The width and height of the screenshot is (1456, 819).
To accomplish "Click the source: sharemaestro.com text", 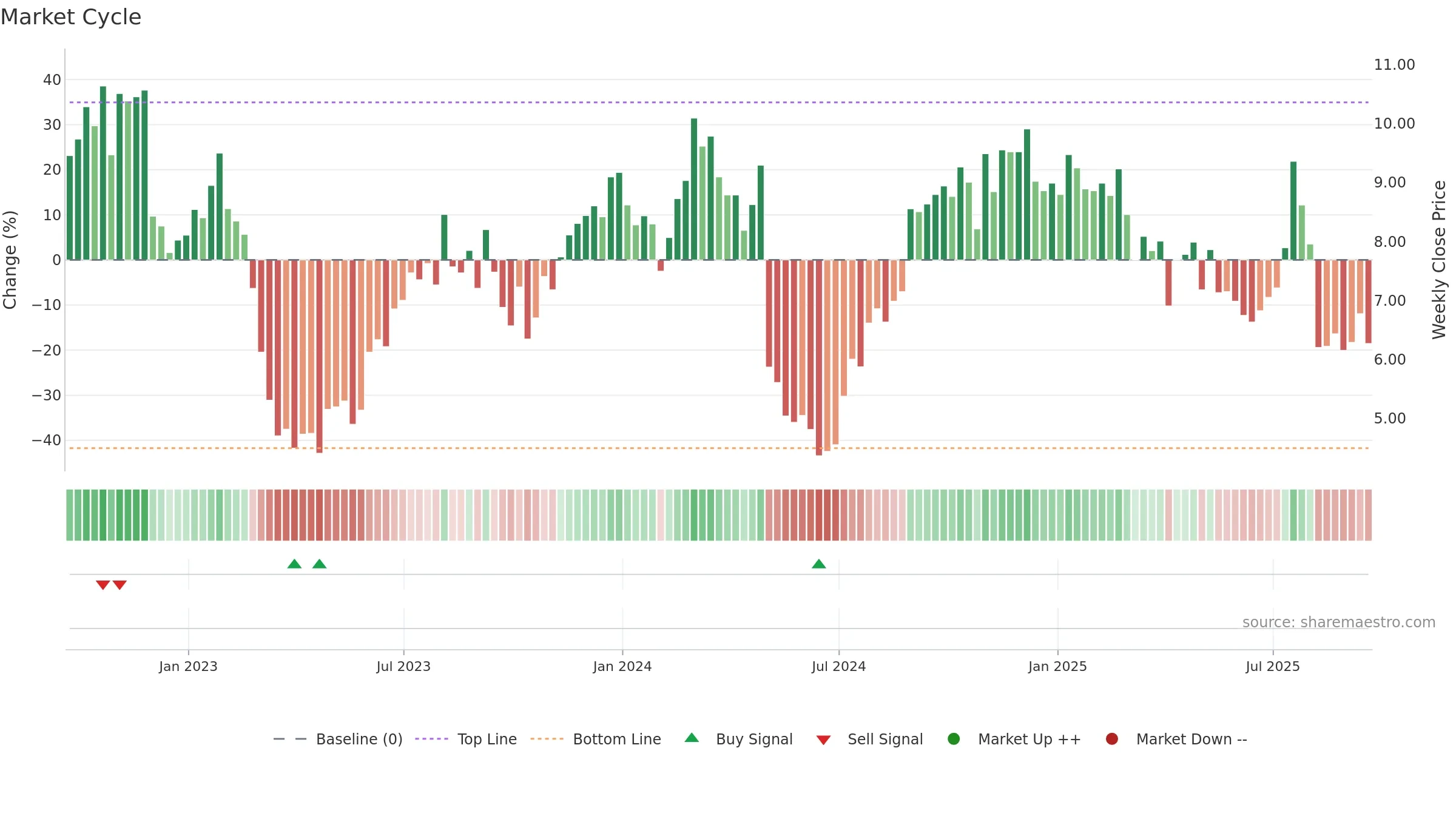I will 1339,622.
